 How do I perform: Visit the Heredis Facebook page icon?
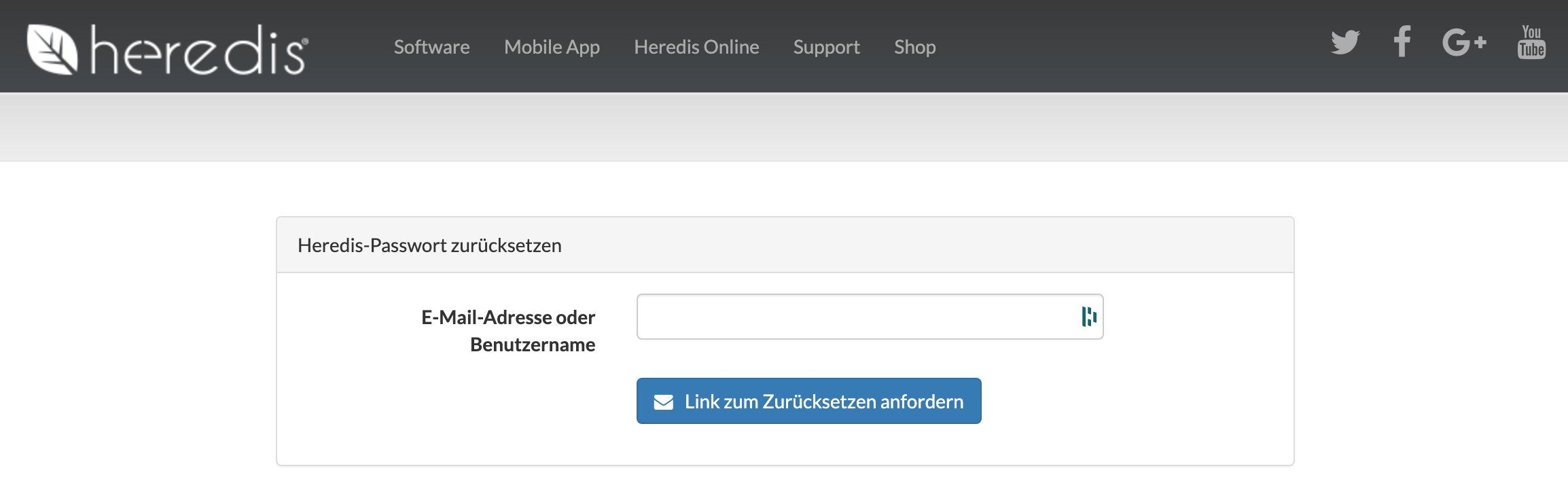coord(1402,41)
